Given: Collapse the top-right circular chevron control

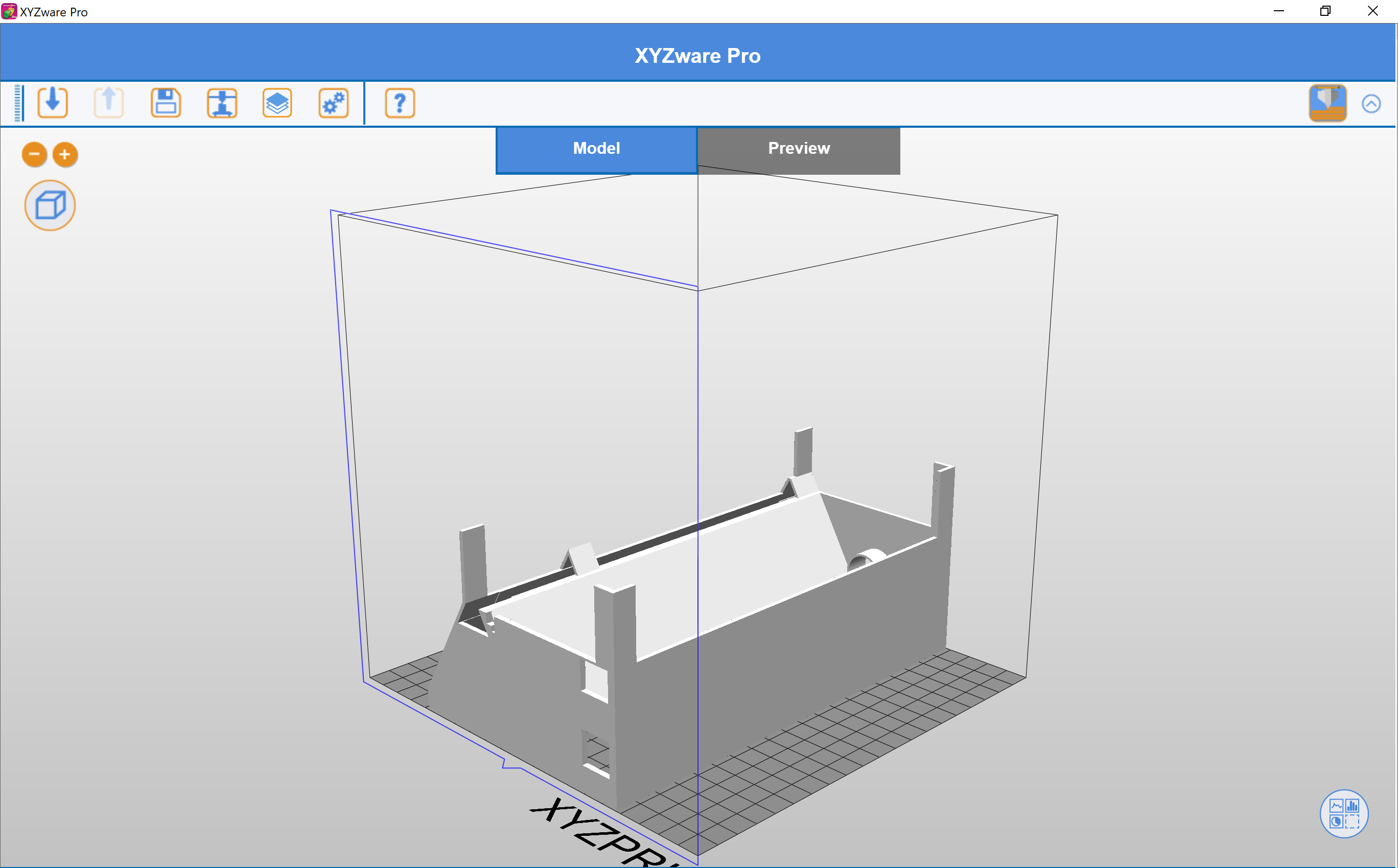Looking at the screenshot, I should (1372, 104).
